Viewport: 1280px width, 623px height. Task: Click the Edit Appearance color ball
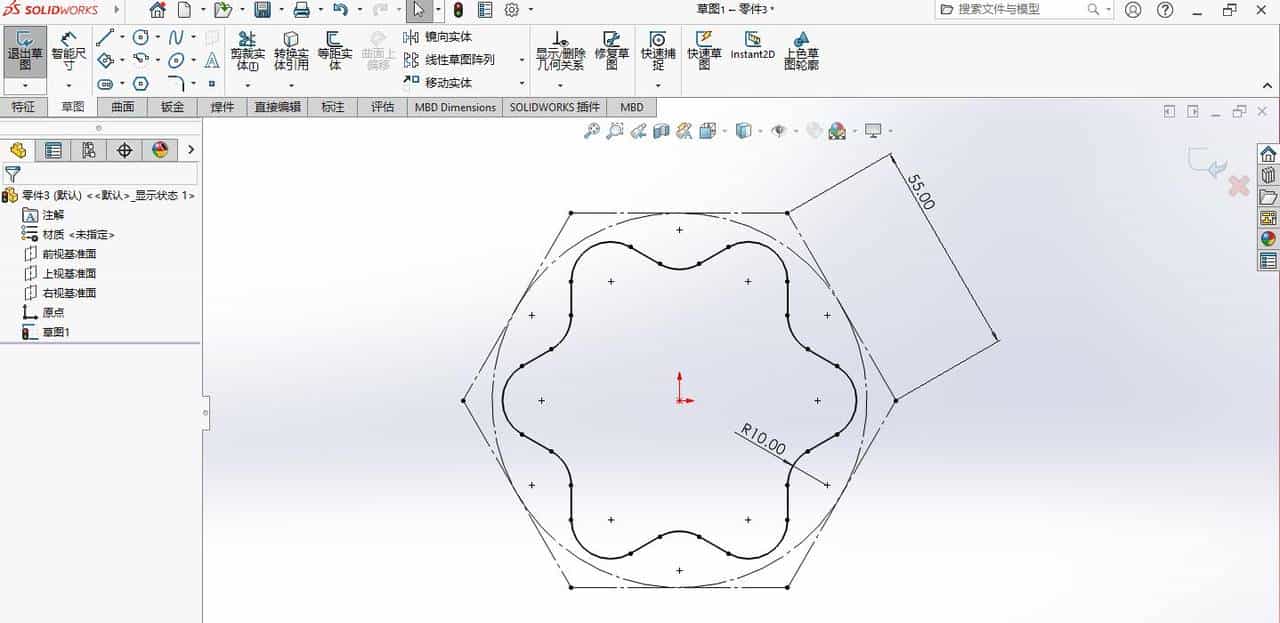839,130
